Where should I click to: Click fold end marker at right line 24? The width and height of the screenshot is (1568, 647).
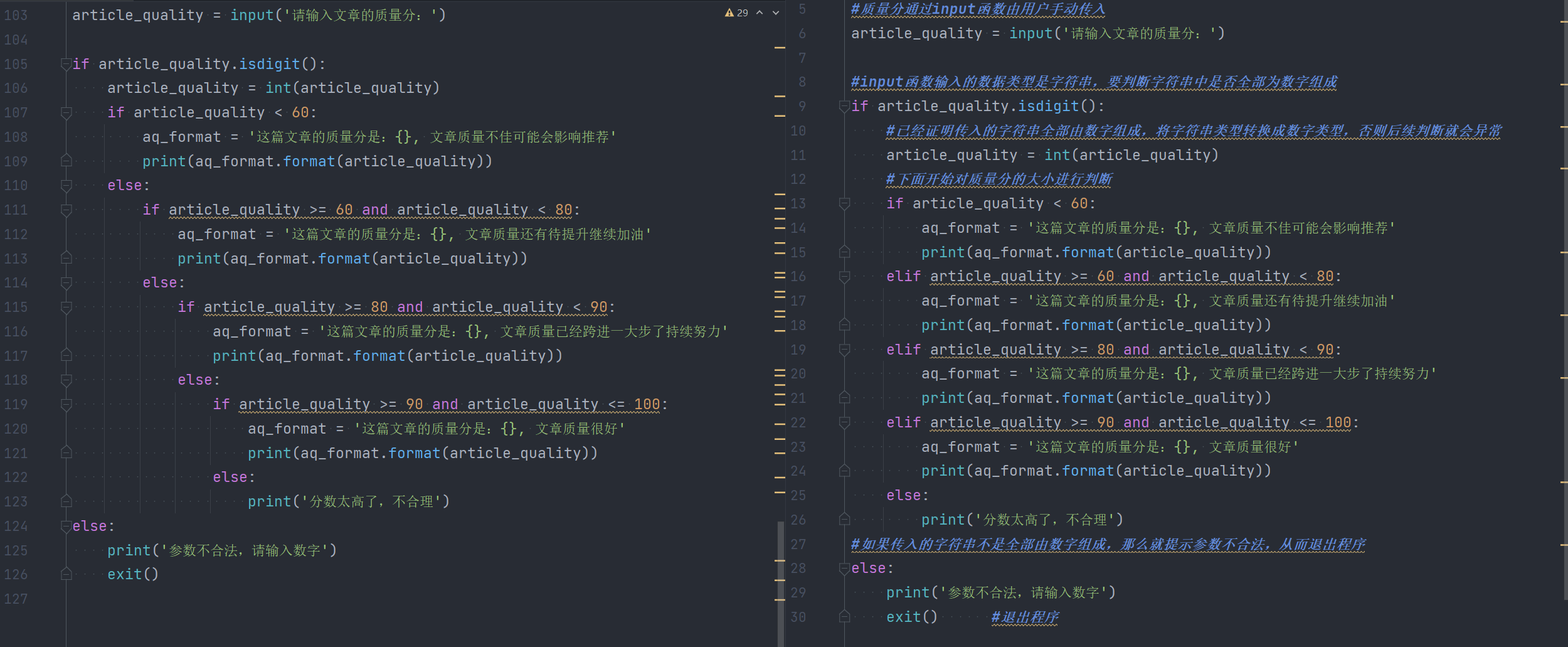tap(844, 470)
